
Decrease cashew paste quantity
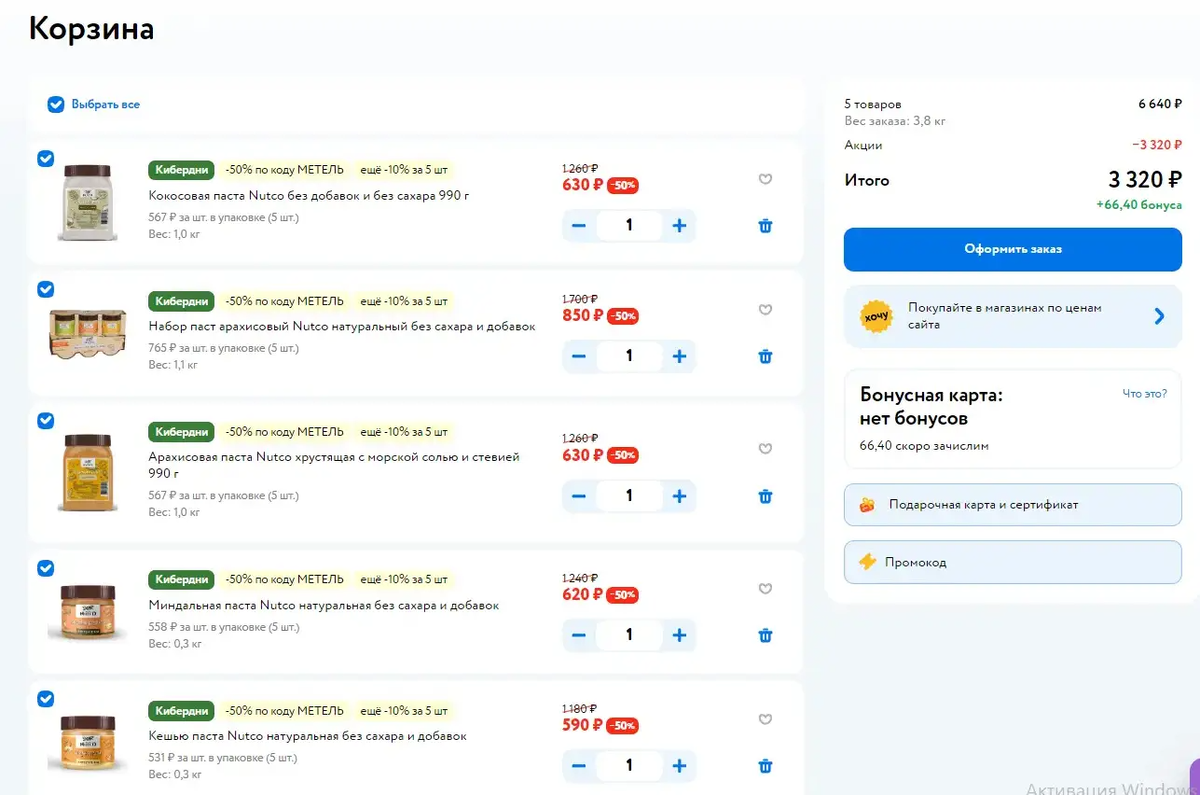(579, 766)
